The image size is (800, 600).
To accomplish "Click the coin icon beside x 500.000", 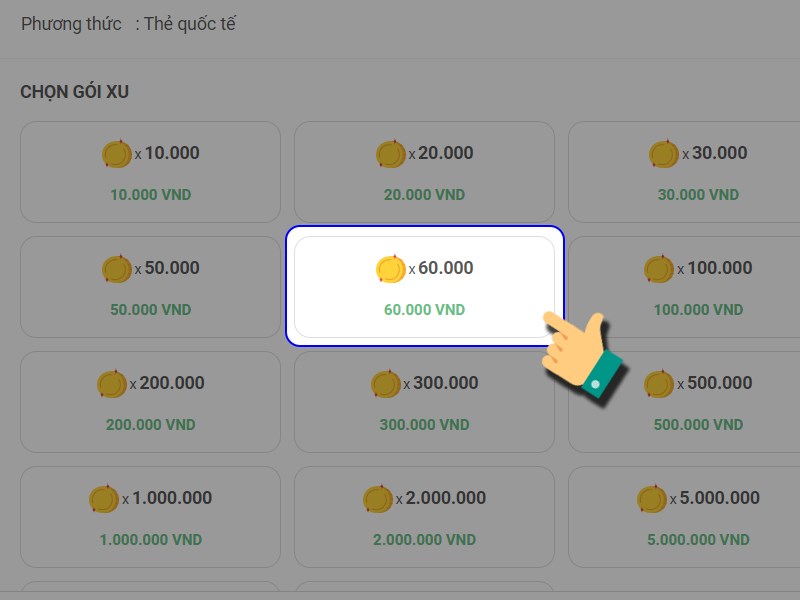I will coord(658,384).
